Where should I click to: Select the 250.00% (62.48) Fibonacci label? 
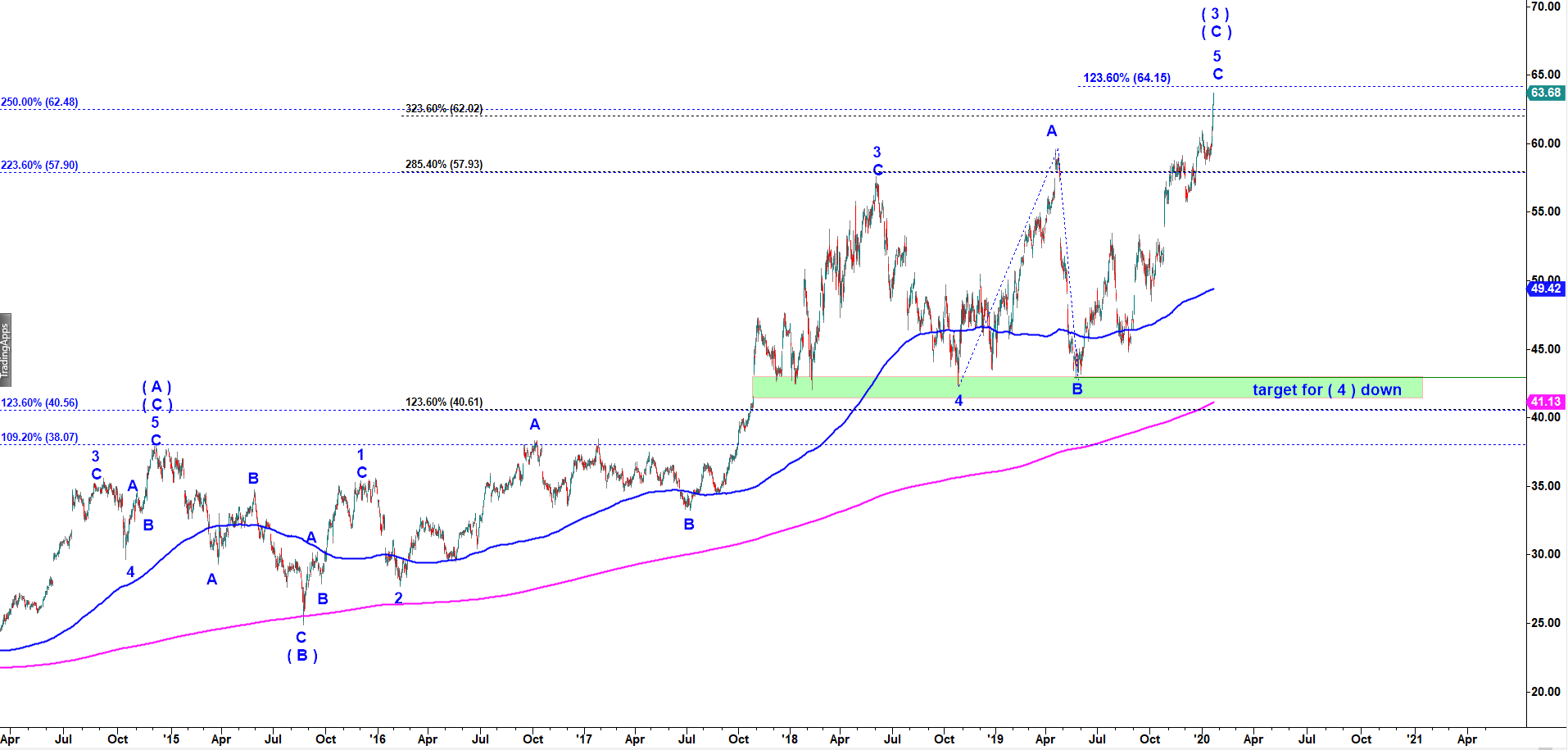click(x=39, y=102)
